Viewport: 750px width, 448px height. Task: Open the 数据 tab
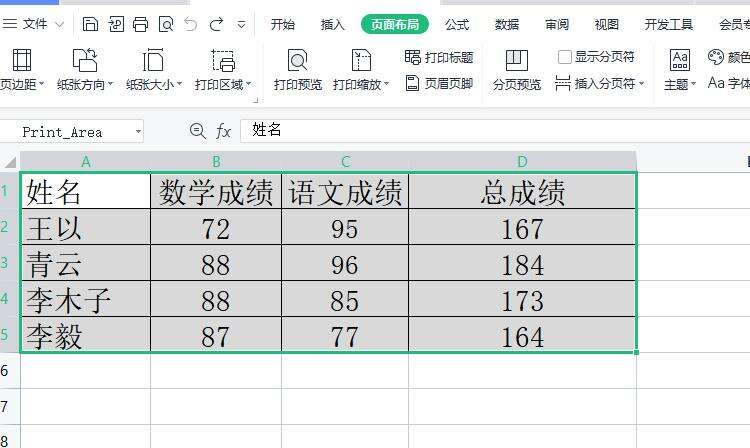pyautogui.click(x=507, y=24)
